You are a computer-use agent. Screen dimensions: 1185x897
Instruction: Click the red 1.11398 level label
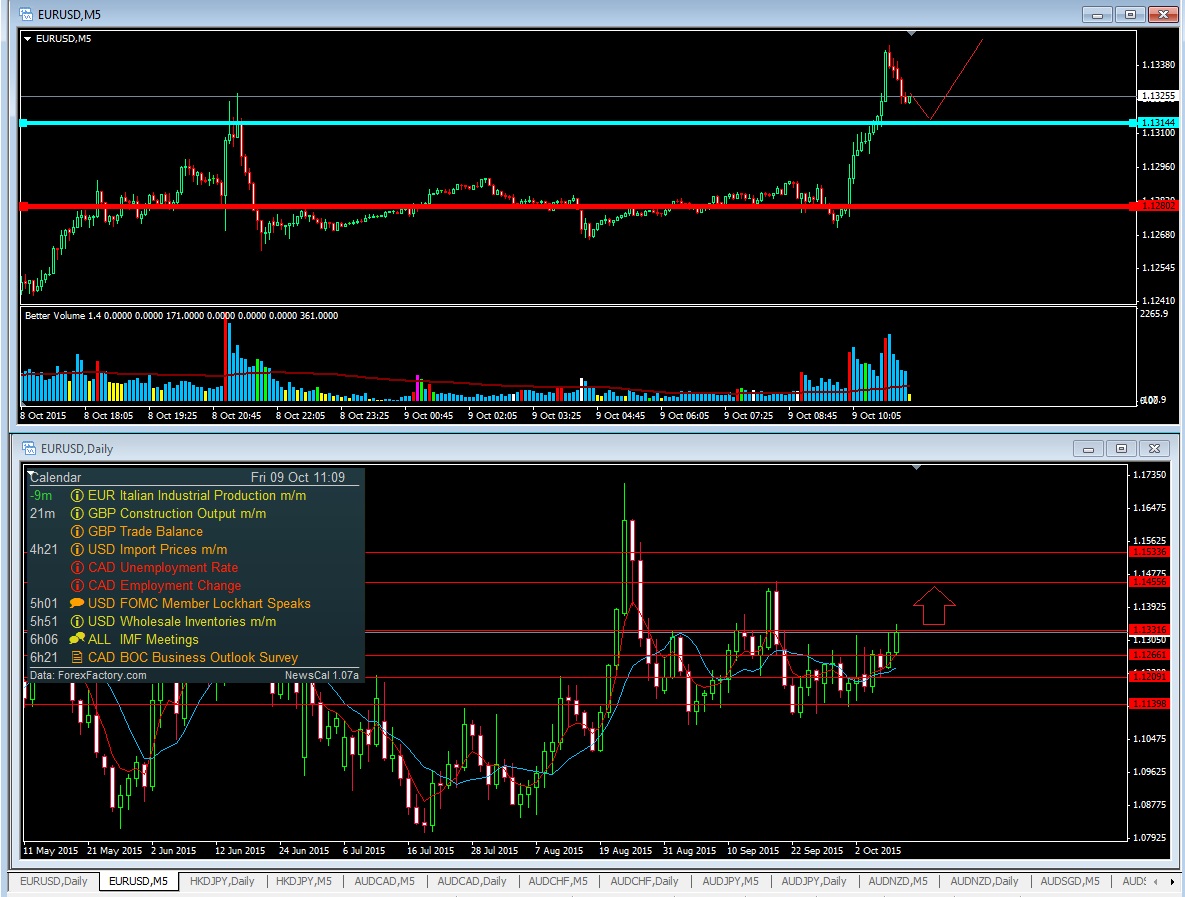[1149, 704]
